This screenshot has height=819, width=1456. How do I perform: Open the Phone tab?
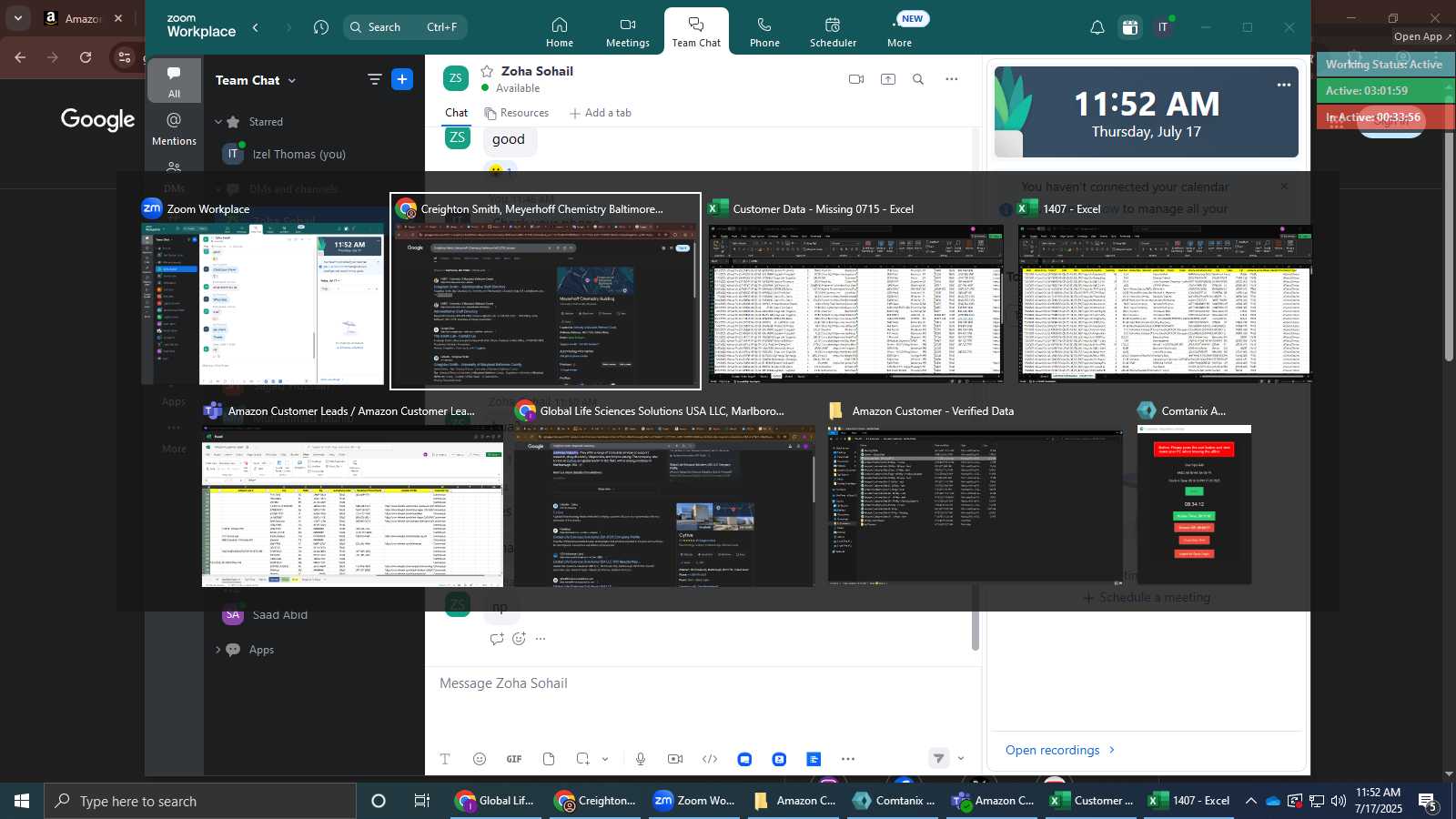point(764,32)
